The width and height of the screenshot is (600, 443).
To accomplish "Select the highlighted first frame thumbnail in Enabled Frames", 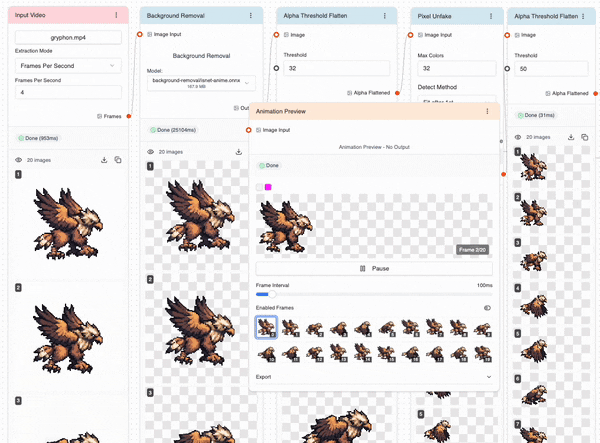I will [x=266, y=327].
